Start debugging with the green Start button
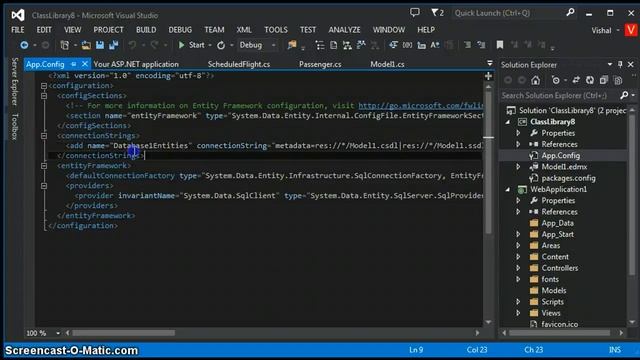The width and height of the screenshot is (640, 360). (191, 45)
